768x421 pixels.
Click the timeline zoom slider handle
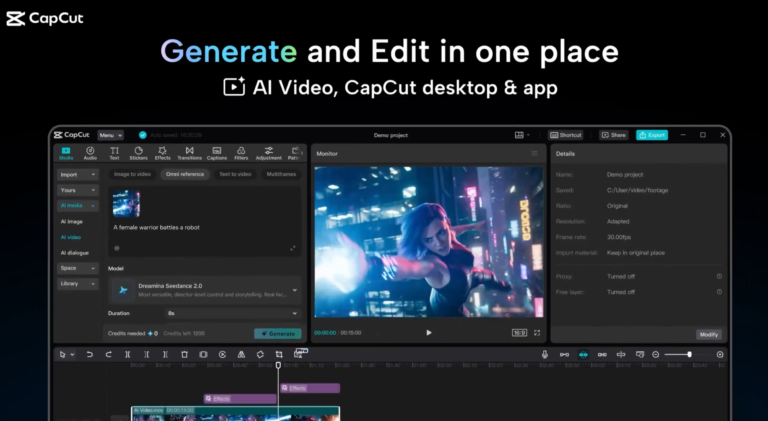pos(689,354)
